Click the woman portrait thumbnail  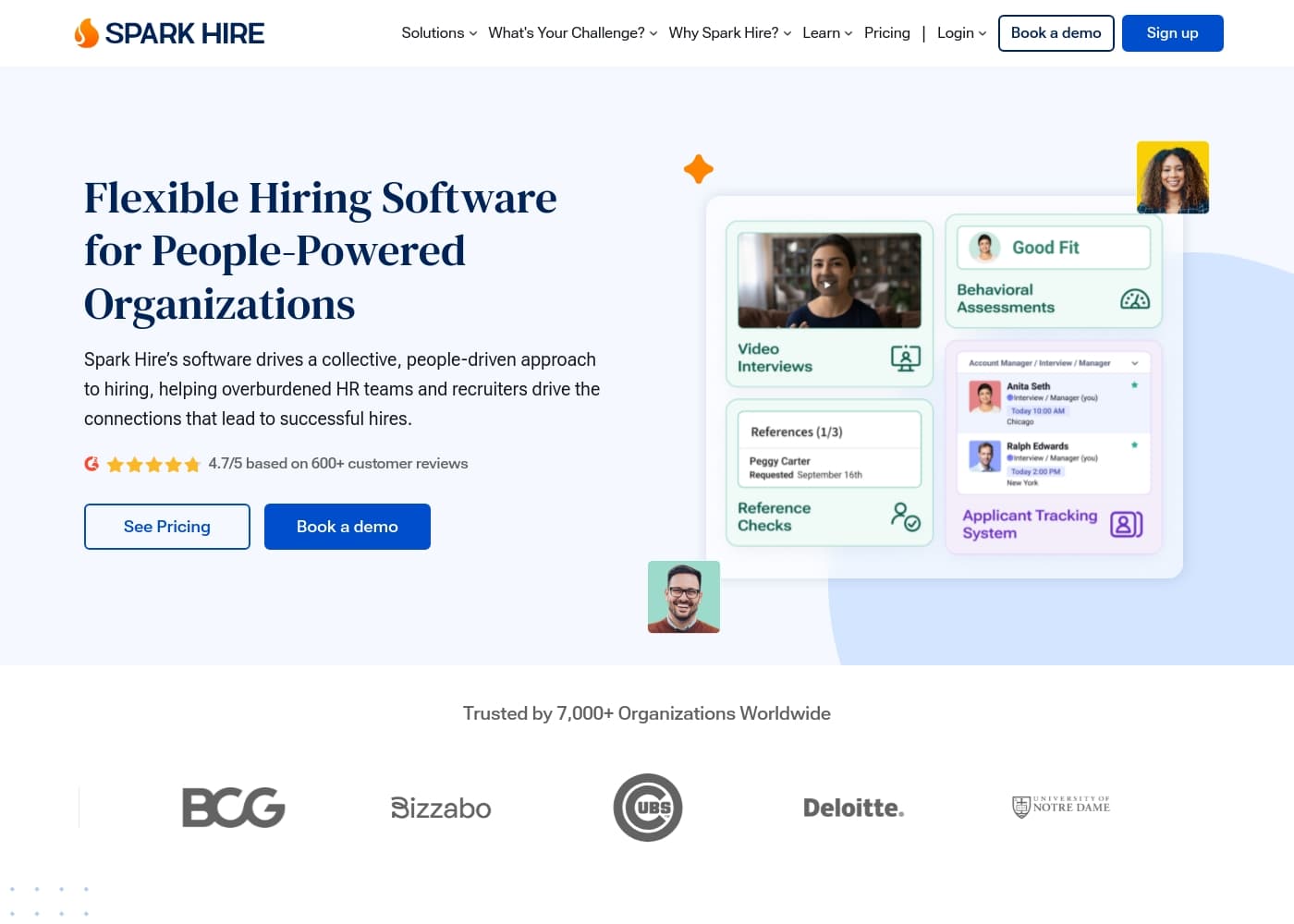click(x=1173, y=177)
